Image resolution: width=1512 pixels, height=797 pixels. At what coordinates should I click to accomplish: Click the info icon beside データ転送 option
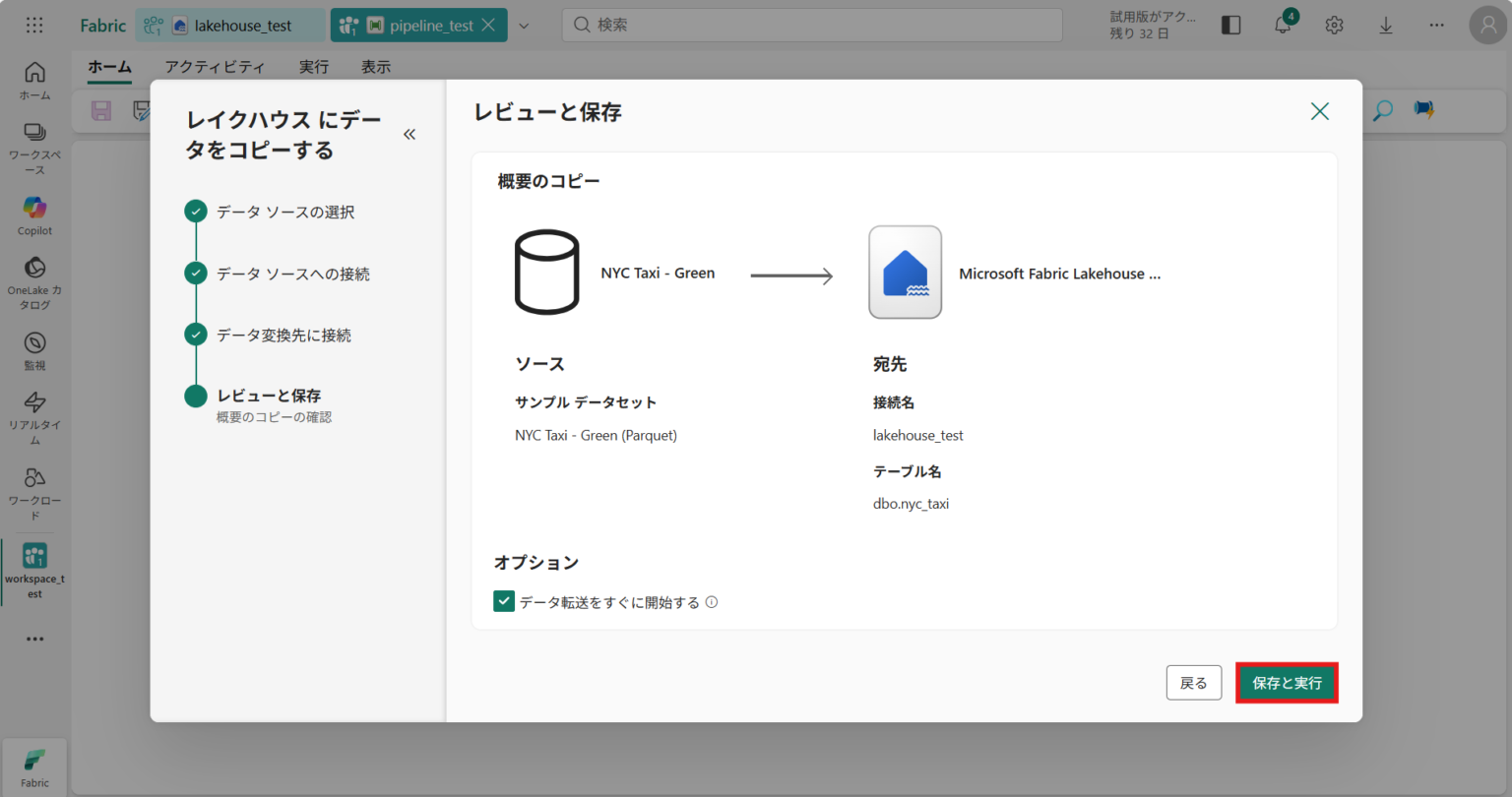712,602
